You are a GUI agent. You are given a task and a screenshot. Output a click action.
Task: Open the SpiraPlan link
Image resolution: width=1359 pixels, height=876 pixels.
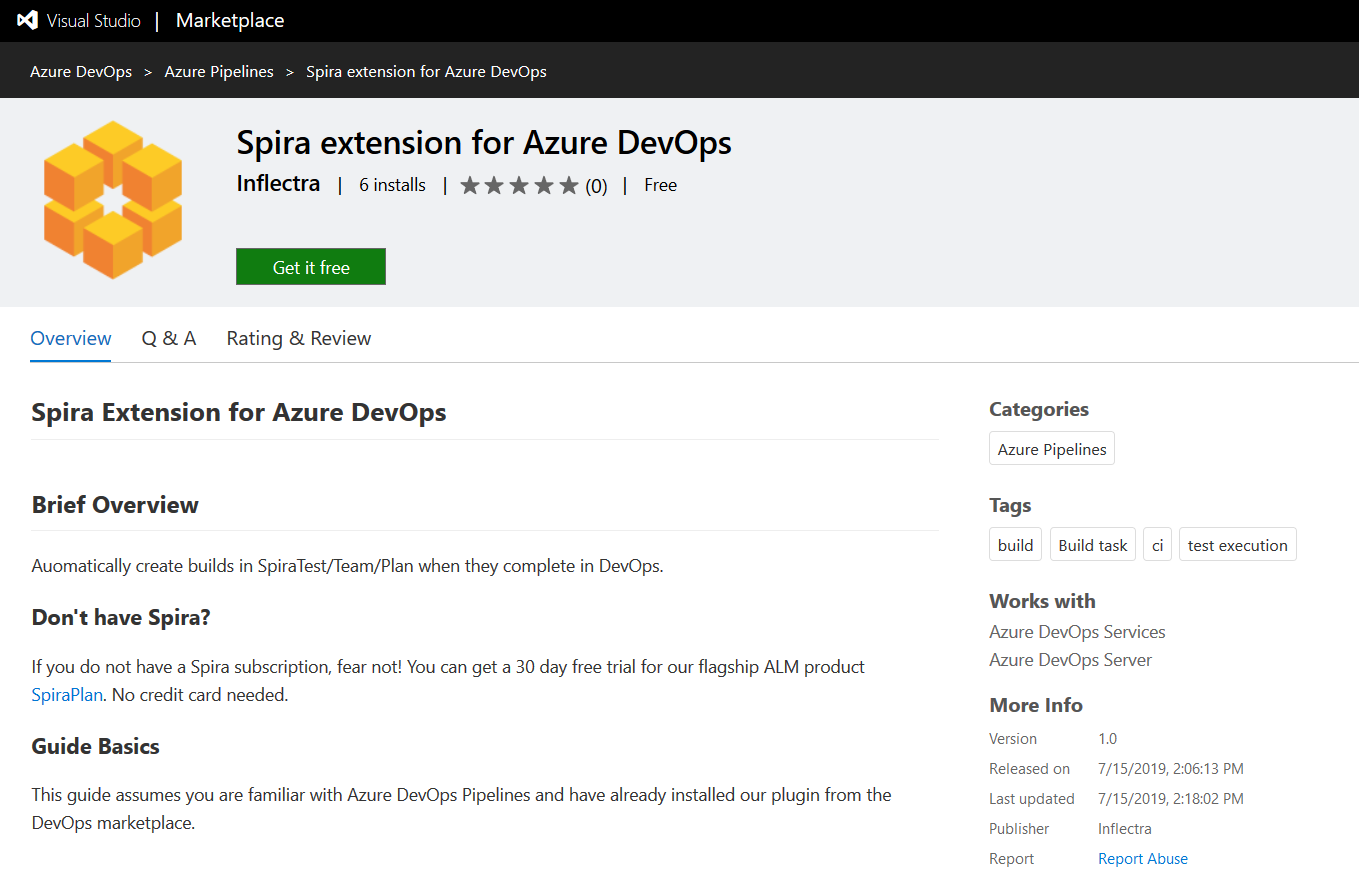tap(67, 694)
